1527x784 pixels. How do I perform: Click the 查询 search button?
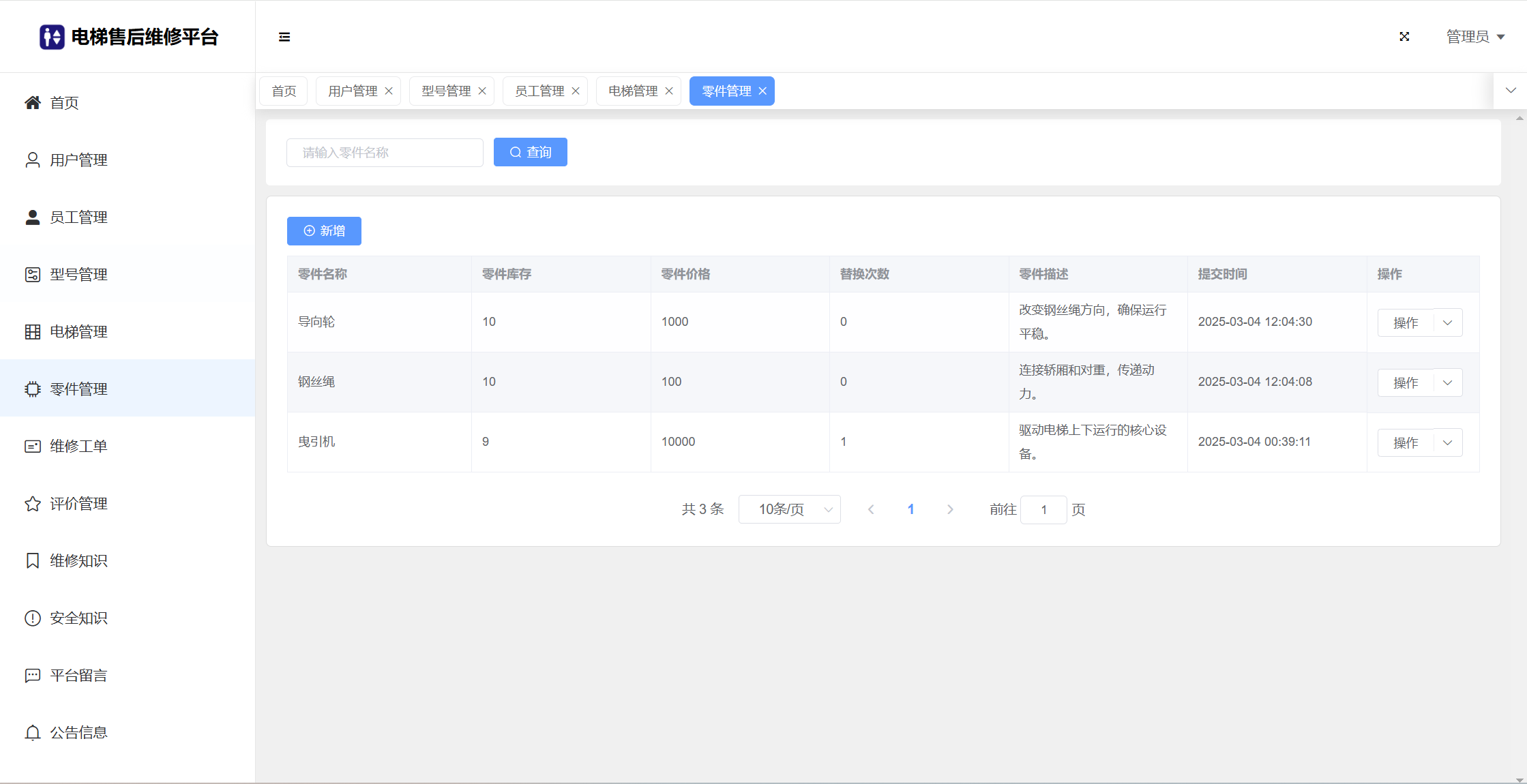(x=530, y=153)
